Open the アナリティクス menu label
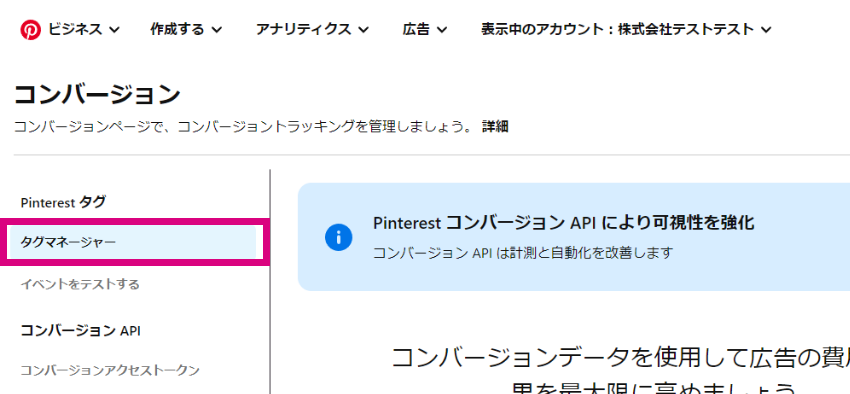 (x=304, y=29)
